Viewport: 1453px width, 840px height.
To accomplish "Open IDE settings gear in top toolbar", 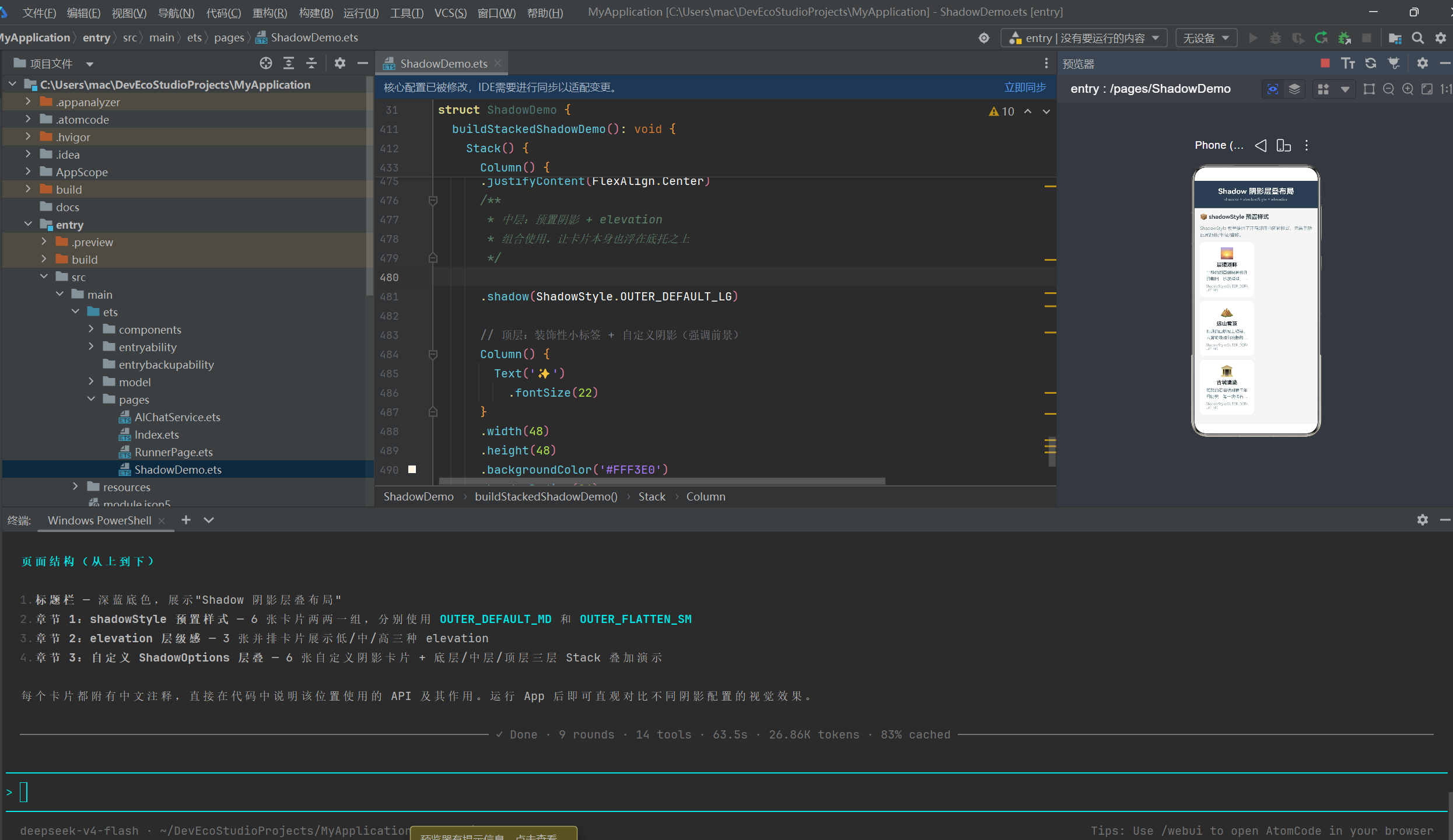I will pos(1441,38).
